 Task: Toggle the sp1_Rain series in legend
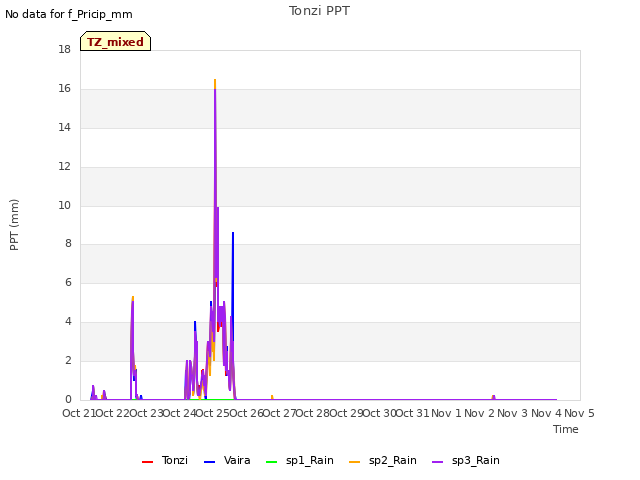pos(300,460)
